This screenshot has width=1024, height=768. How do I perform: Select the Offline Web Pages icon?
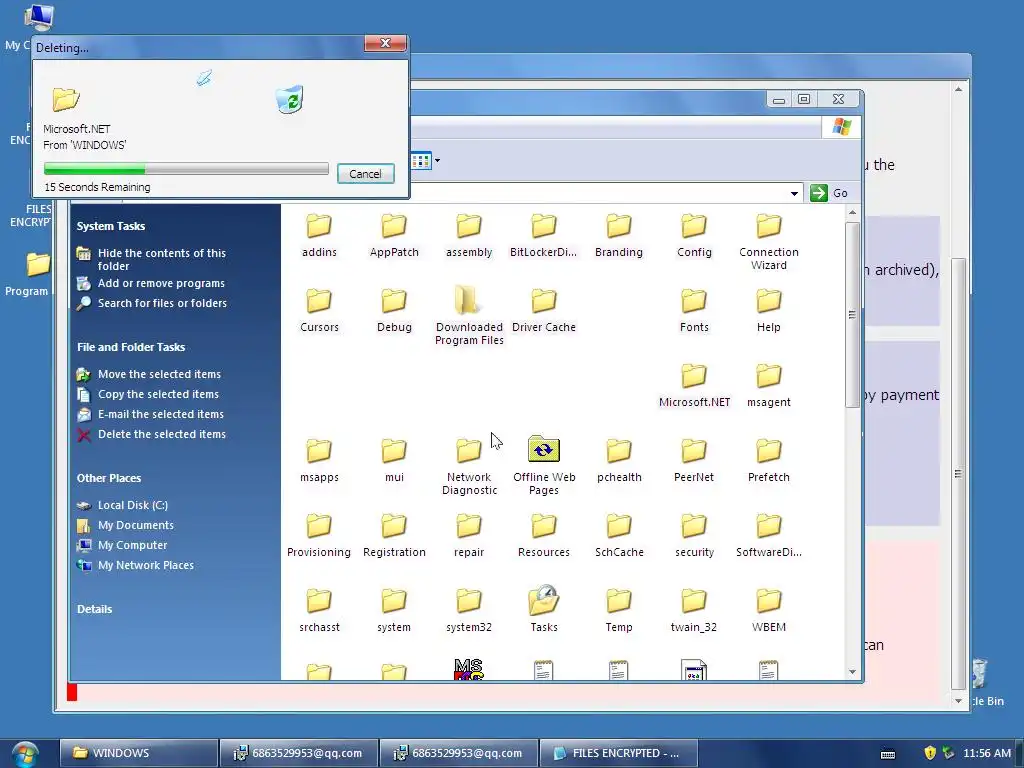click(x=543, y=449)
